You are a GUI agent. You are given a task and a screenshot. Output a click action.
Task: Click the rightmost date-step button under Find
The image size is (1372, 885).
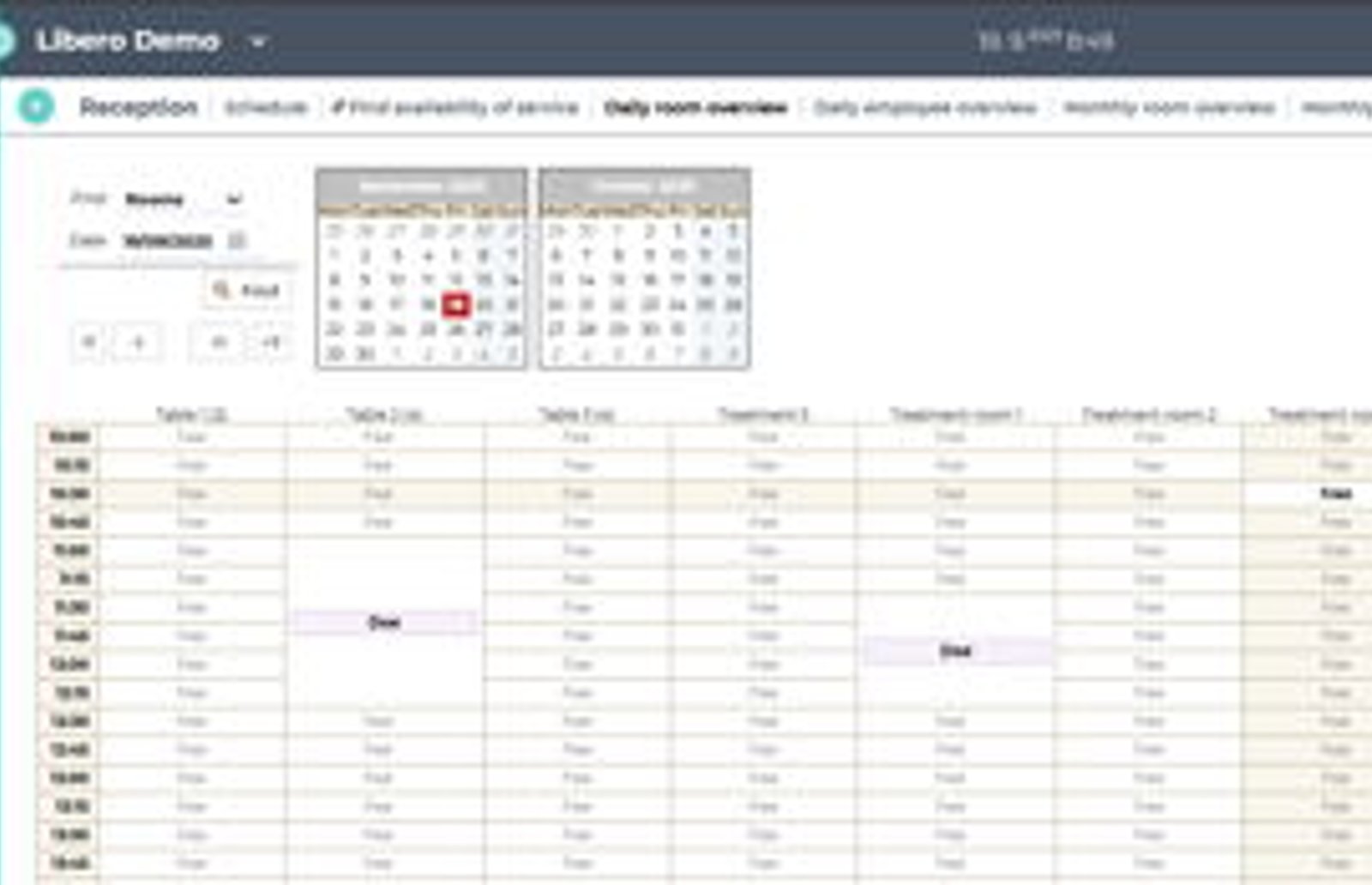[272, 342]
